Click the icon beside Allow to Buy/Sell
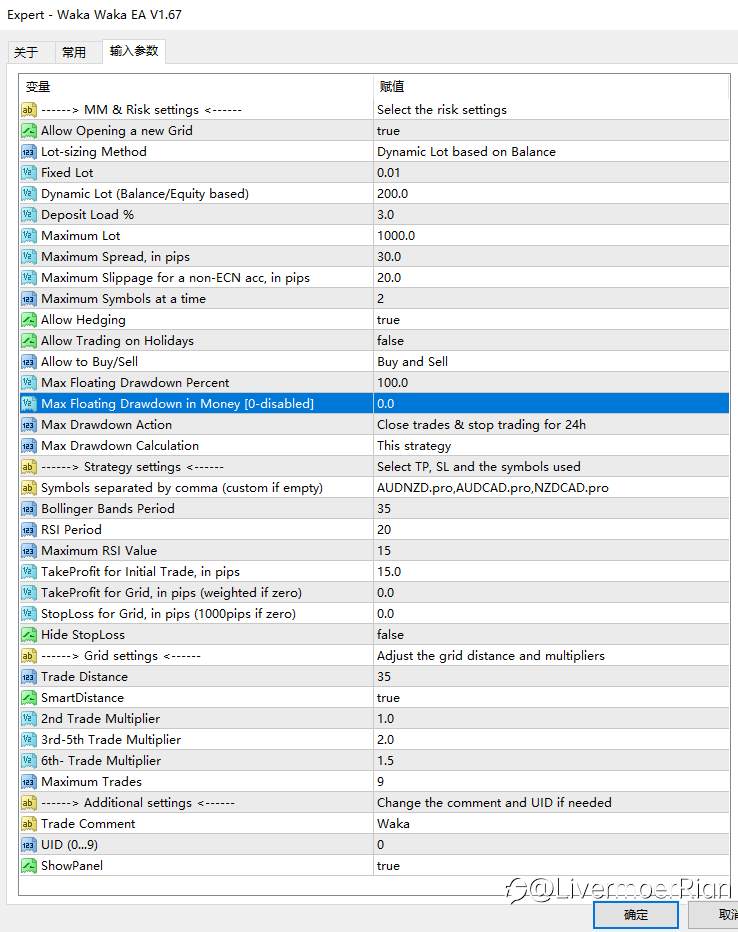738x932 pixels. [x=29, y=362]
